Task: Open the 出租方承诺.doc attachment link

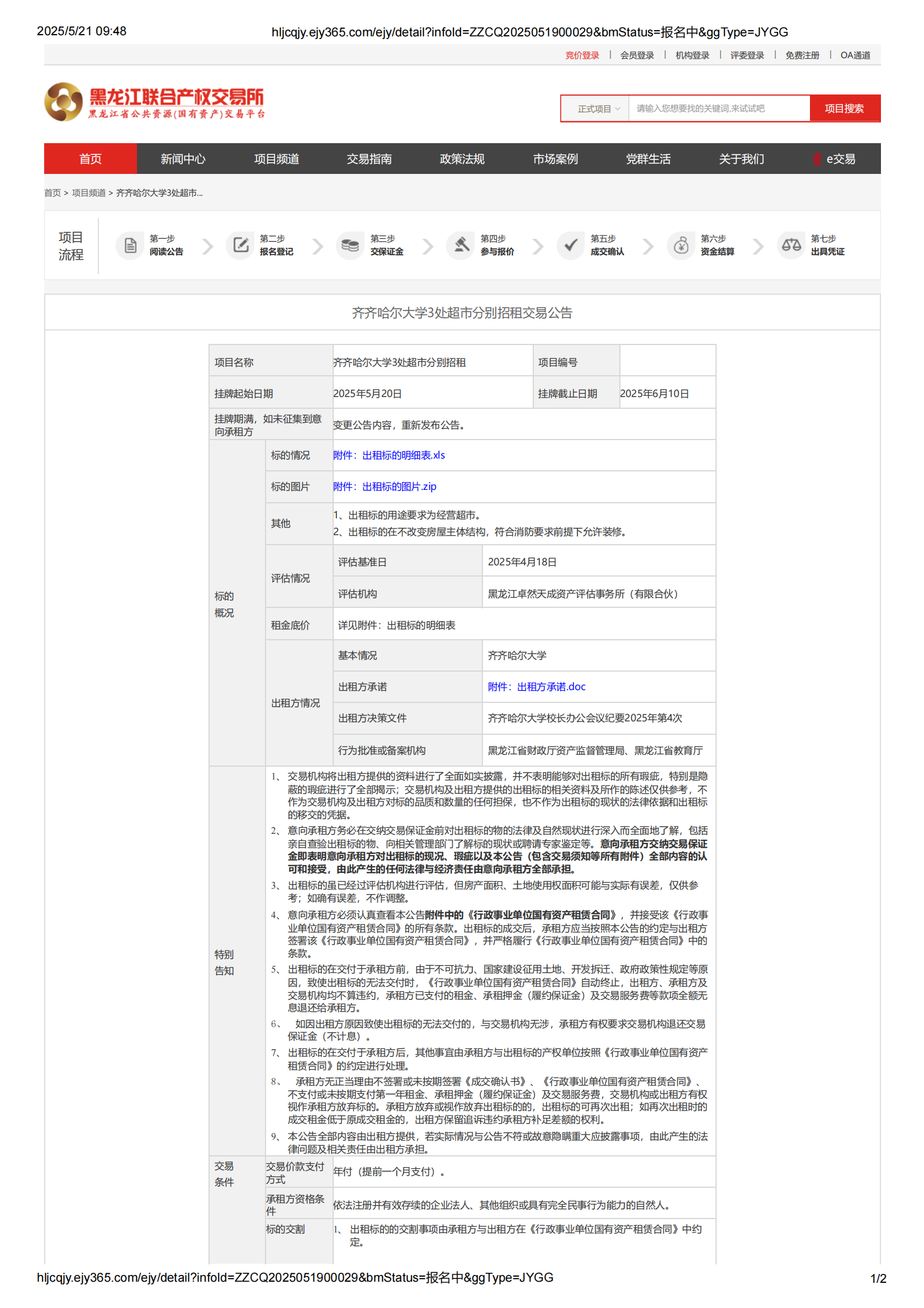Action: coord(536,687)
